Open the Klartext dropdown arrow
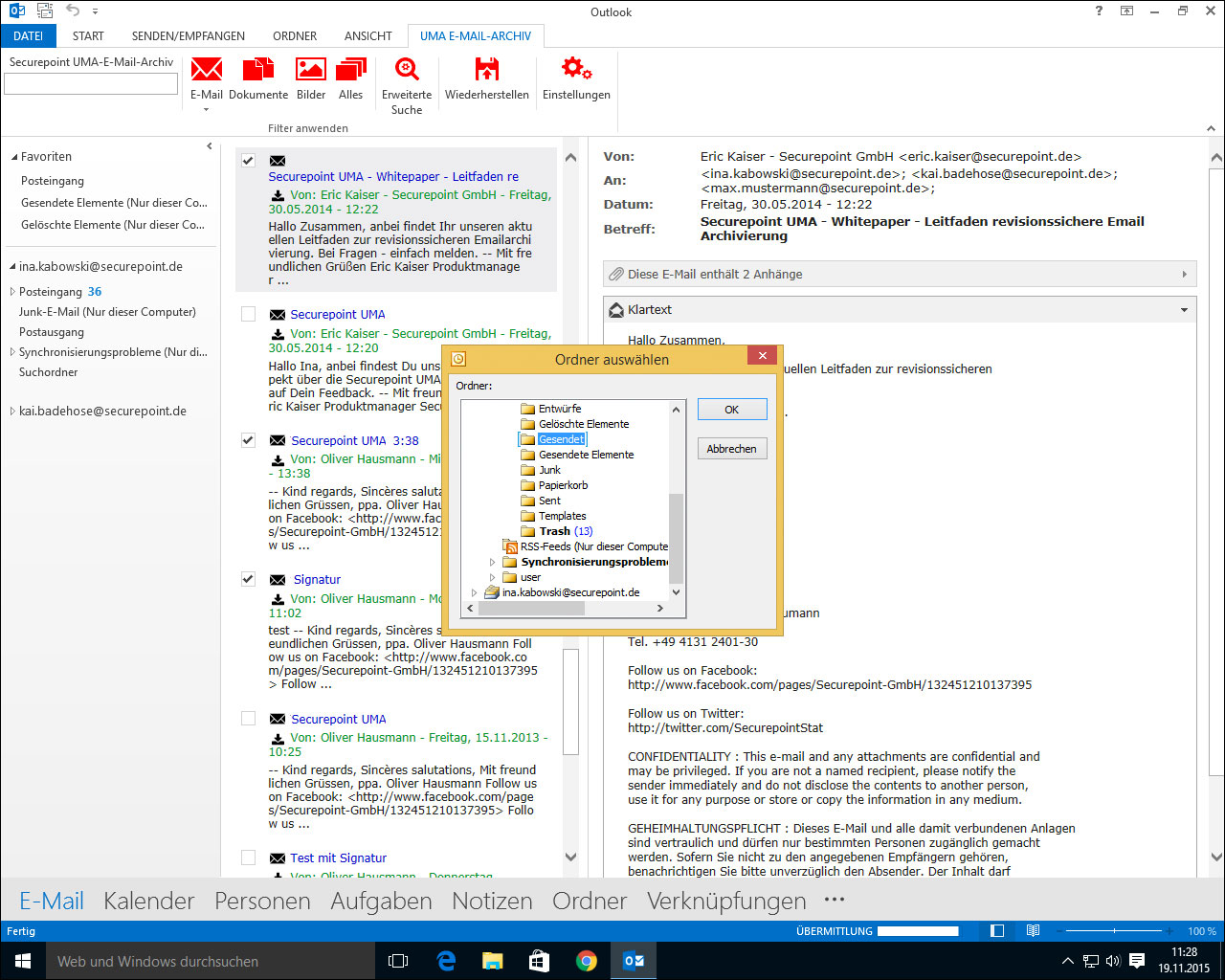 pyautogui.click(x=1184, y=310)
